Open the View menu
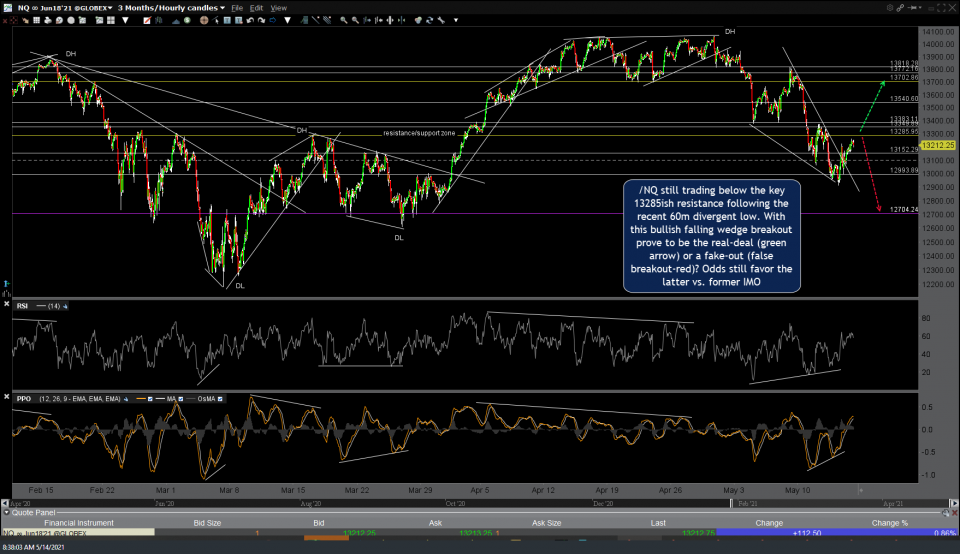The height and width of the screenshot is (554, 960). [279, 8]
